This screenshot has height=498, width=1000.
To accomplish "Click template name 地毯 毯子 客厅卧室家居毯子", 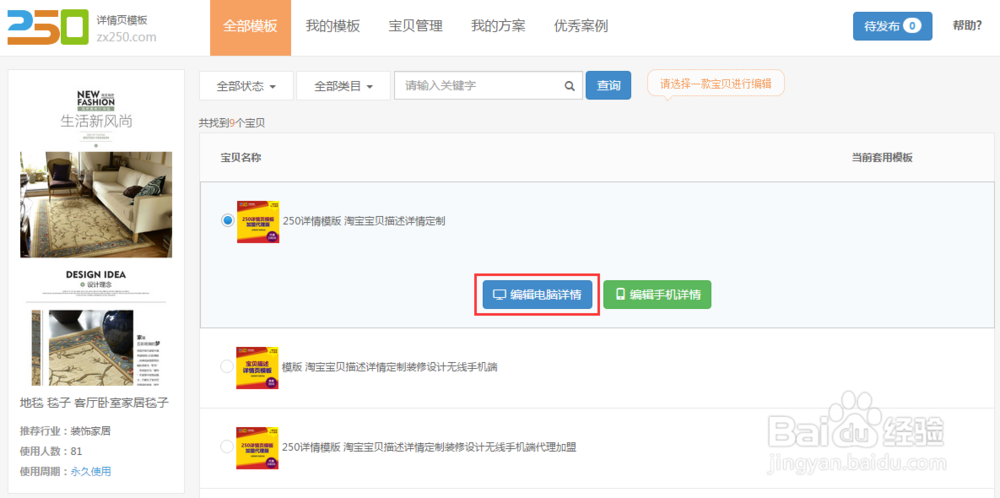I will [x=94, y=402].
